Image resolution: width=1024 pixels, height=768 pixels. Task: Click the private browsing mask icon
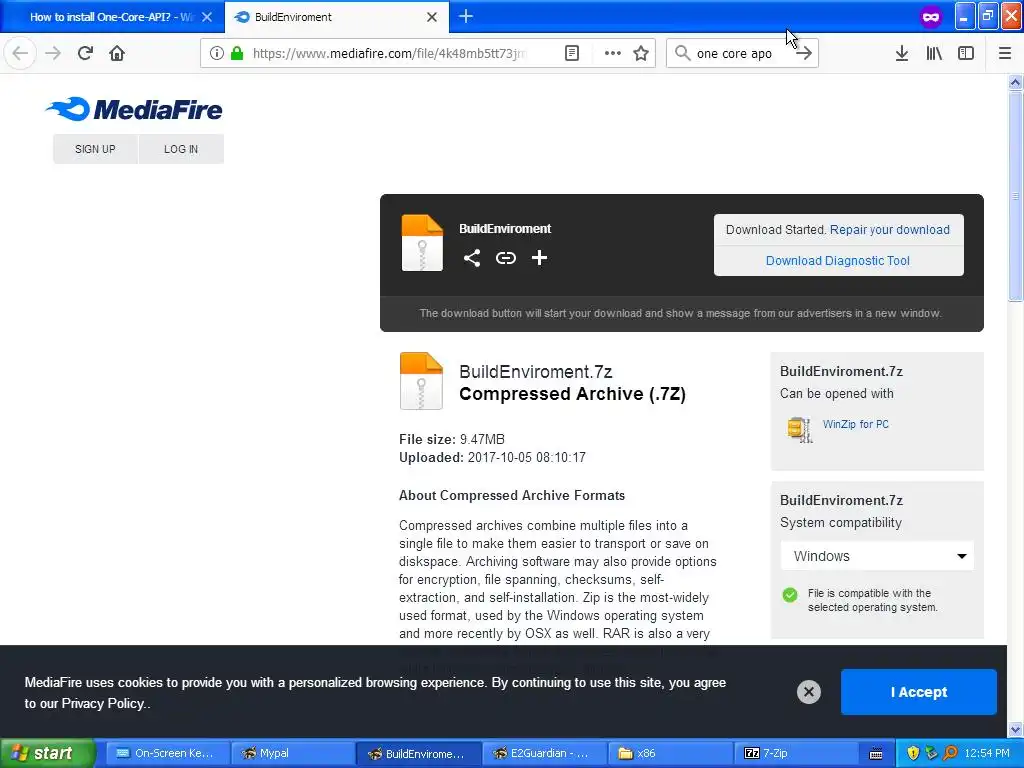931,17
